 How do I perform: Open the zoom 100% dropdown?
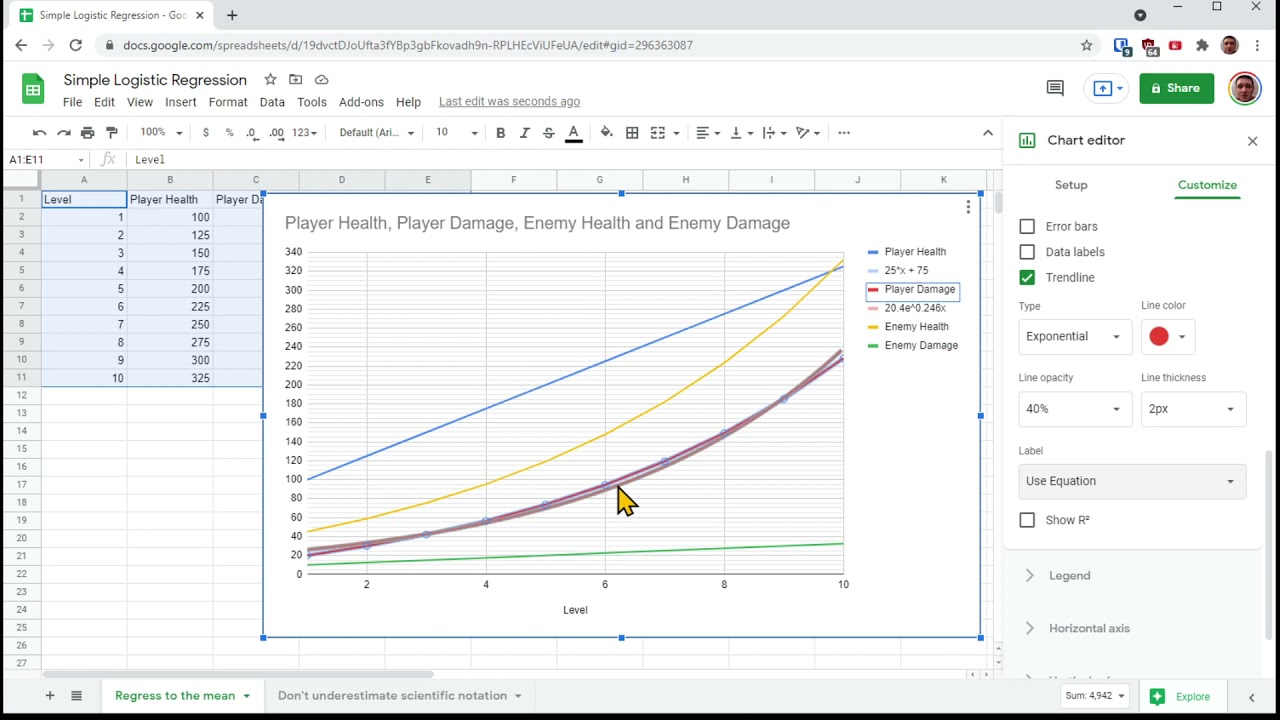point(161,132)
